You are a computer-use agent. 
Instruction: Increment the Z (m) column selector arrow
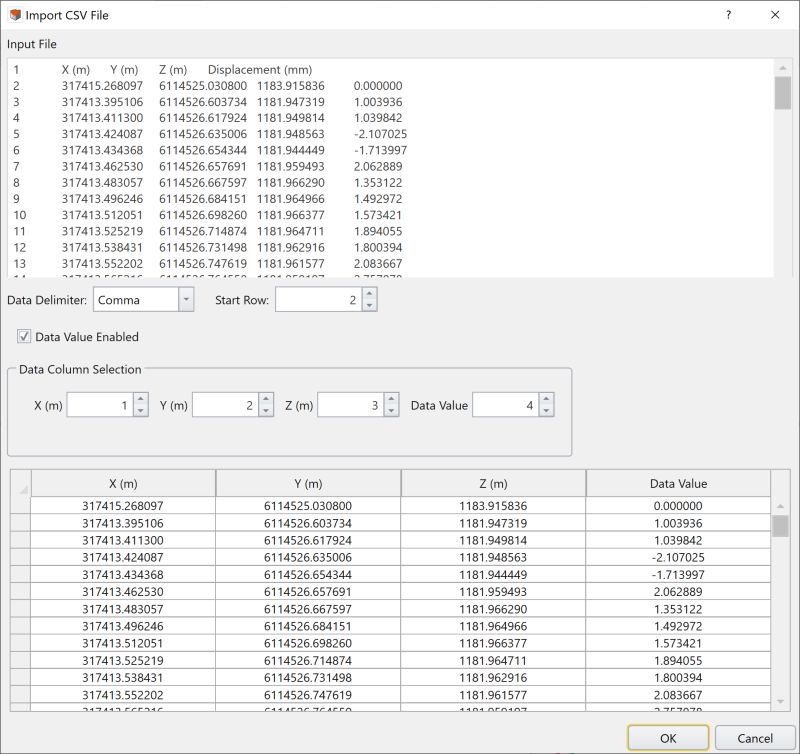(x=390, y=399)
